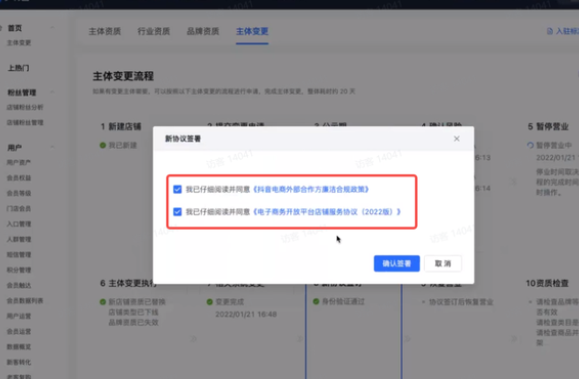This screenshot has width=579, height=379.
Task: Click the 身份验证通过 status text
Action: pos(343,302)
